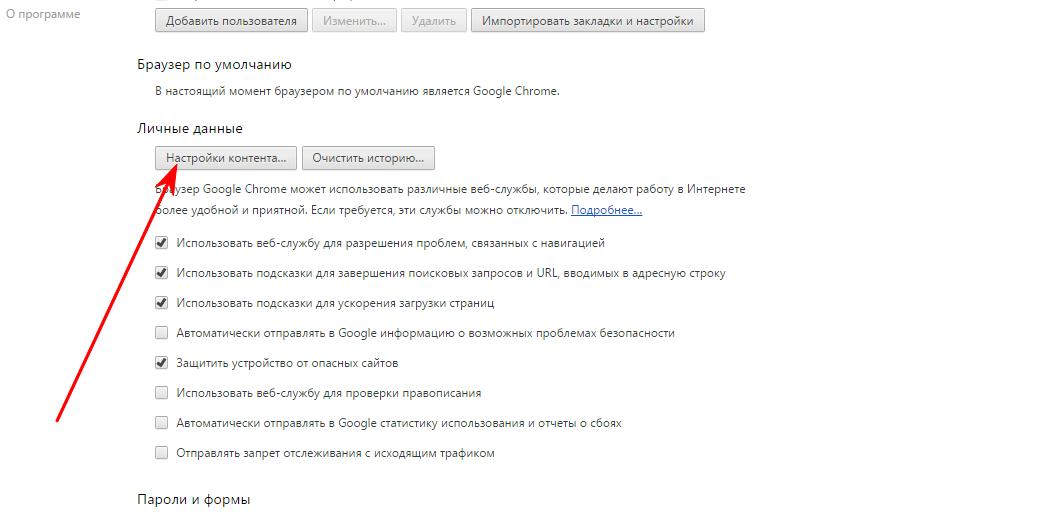The image size is (1037, 525).
Task: Follow the Подробнее... link
Action: pyautogui.click(x=606, y=210)
